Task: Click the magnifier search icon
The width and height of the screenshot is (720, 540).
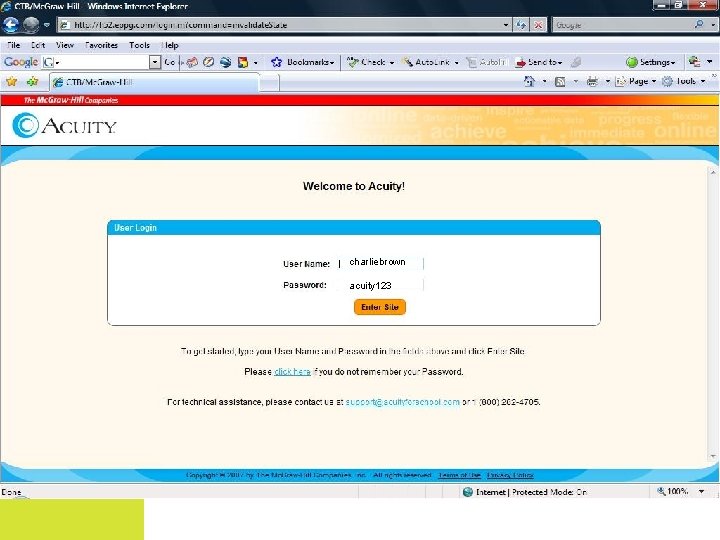Action: coord(699,24)
